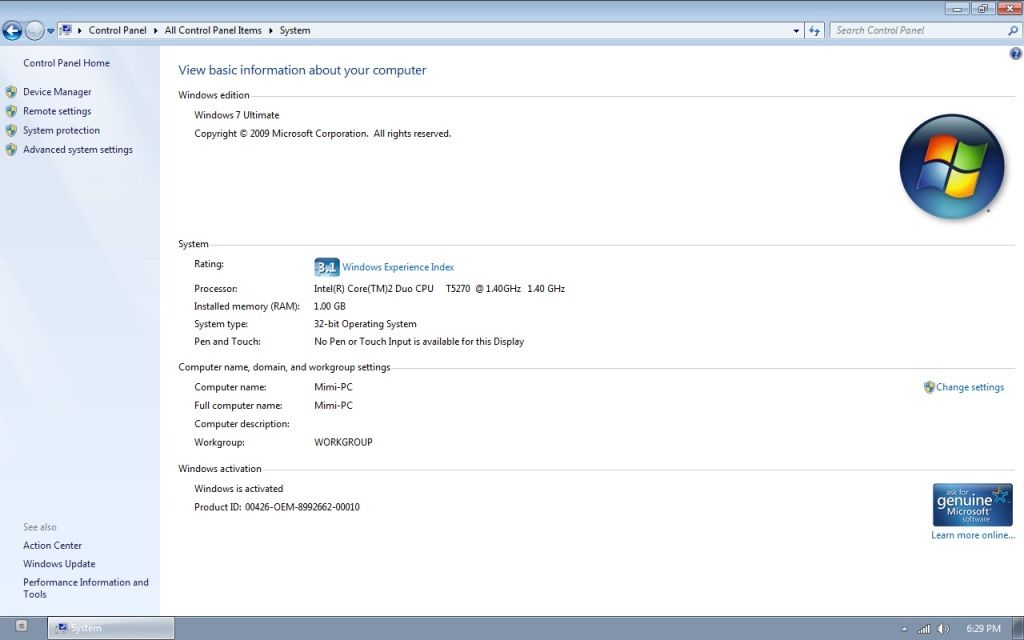Click the magnifier search icon
Image resolution: width=1024 pixels, height=640 pixels.
(x=1013, y=30)
